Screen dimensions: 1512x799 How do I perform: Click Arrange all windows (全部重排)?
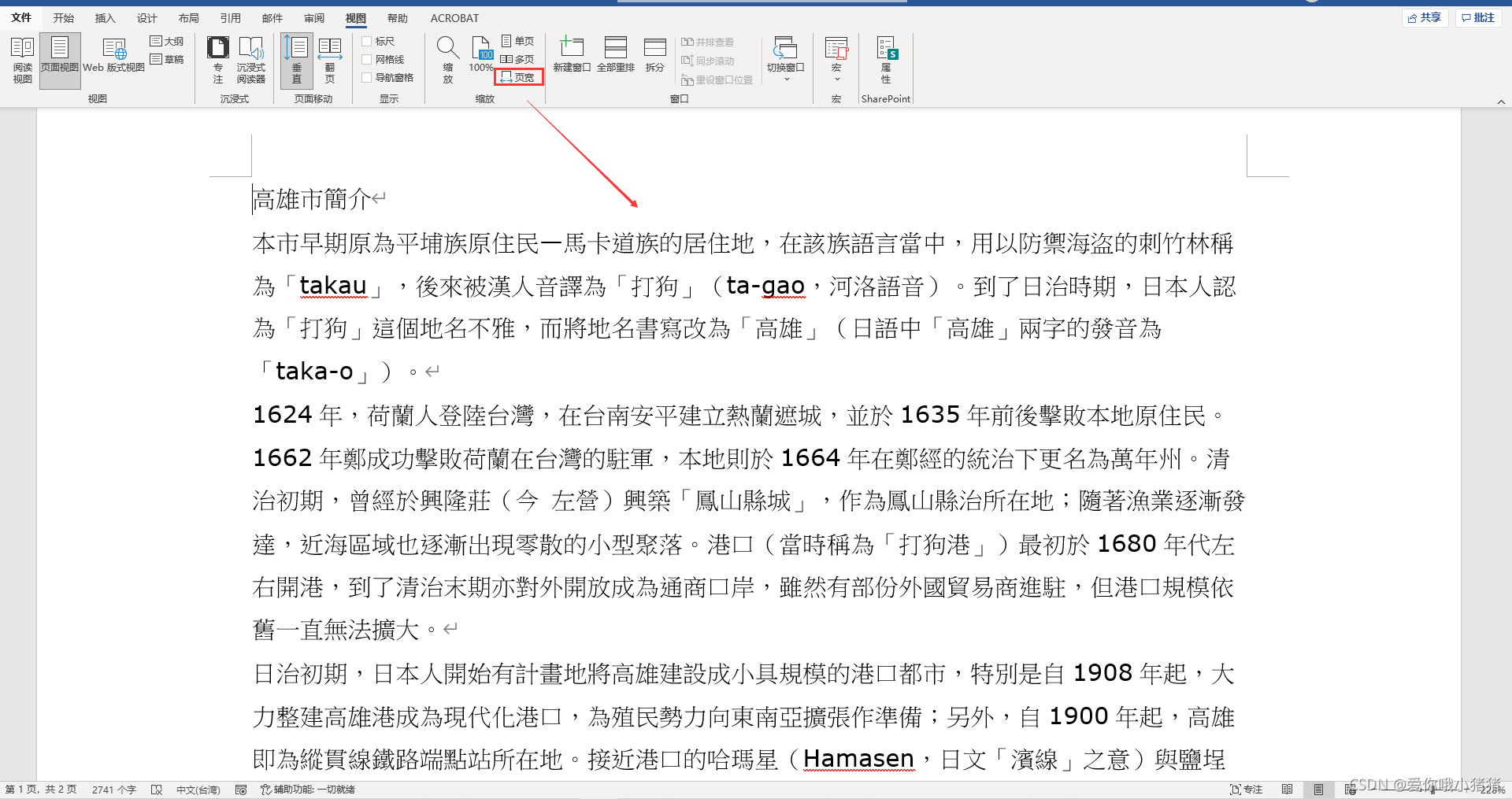tap(616, 56)
